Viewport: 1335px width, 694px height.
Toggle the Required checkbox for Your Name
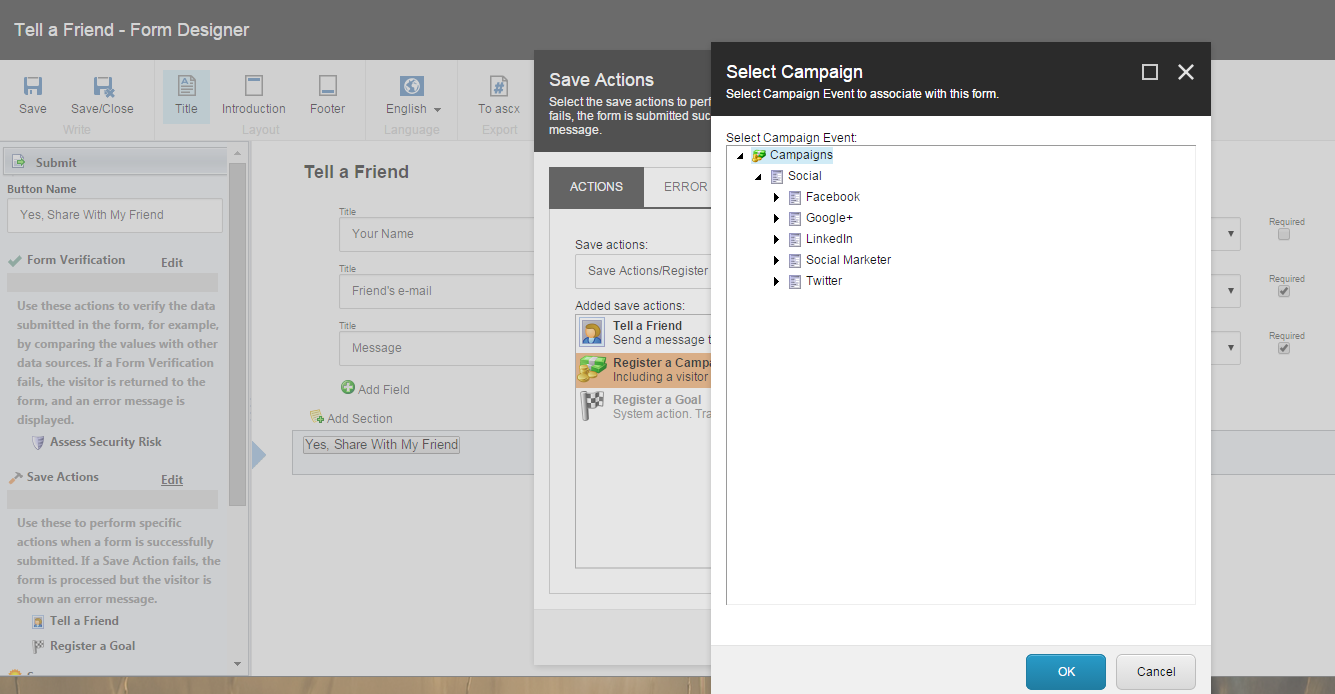[1284, 234]
